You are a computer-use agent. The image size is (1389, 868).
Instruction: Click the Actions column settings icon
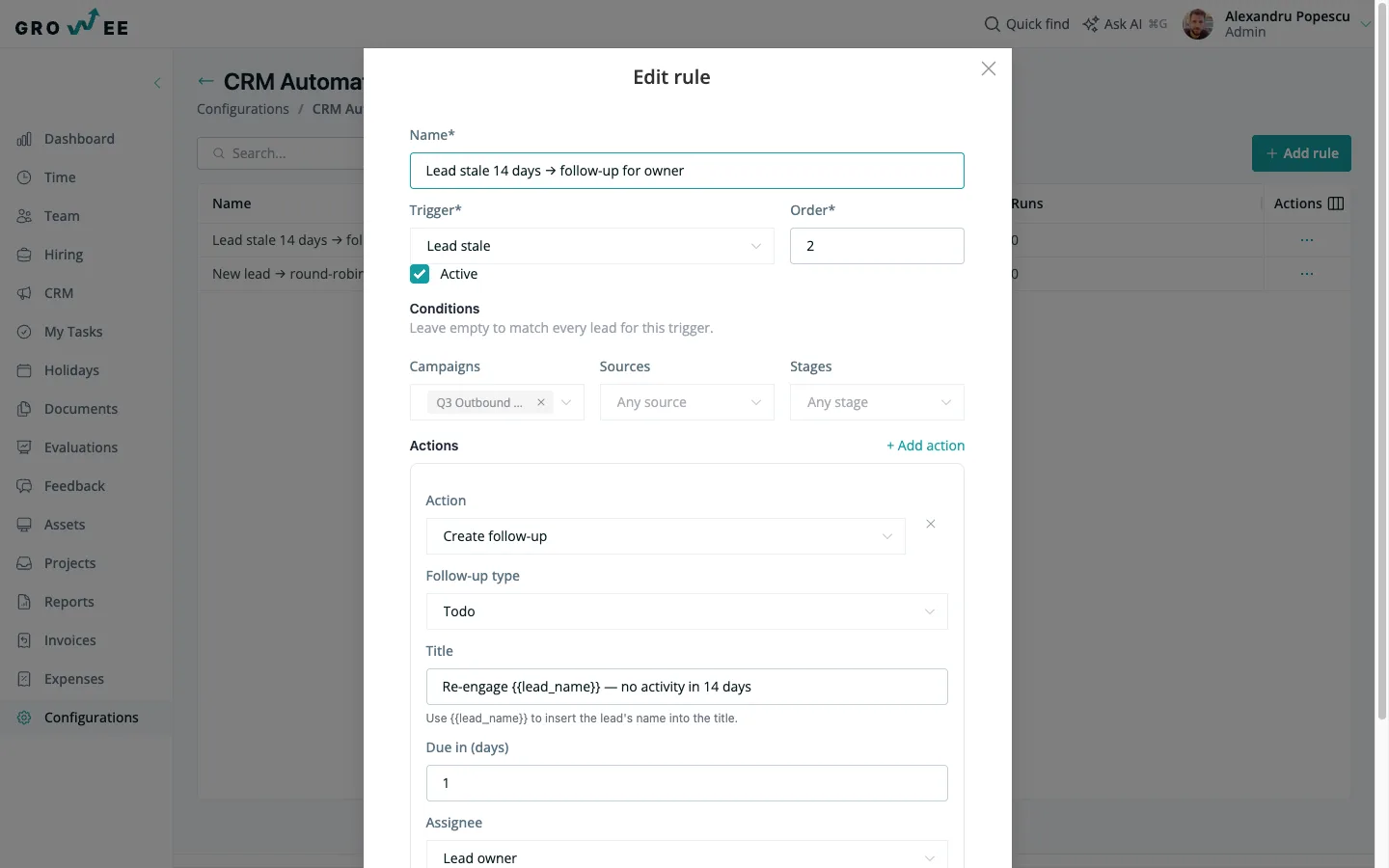pyautogui.click(x=1336, y=203)
